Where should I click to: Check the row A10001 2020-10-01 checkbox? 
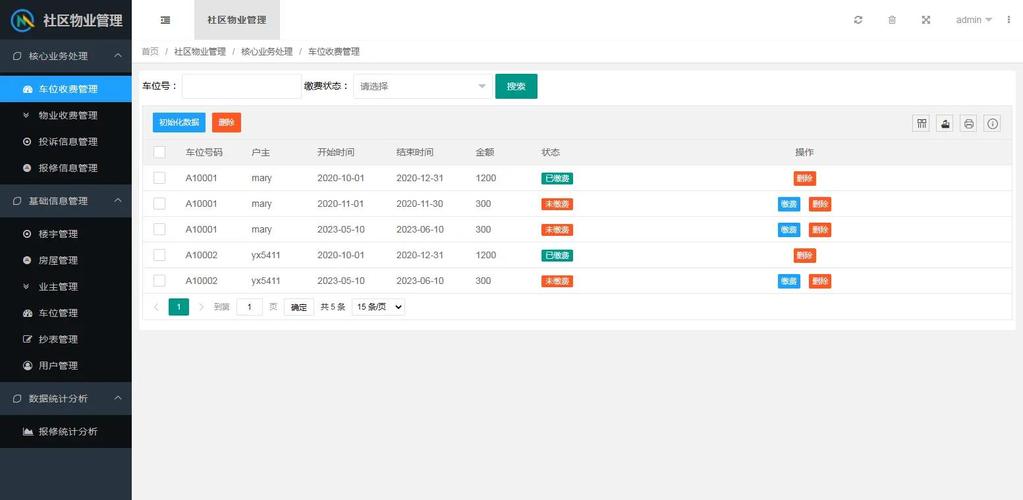click(159, 178)
